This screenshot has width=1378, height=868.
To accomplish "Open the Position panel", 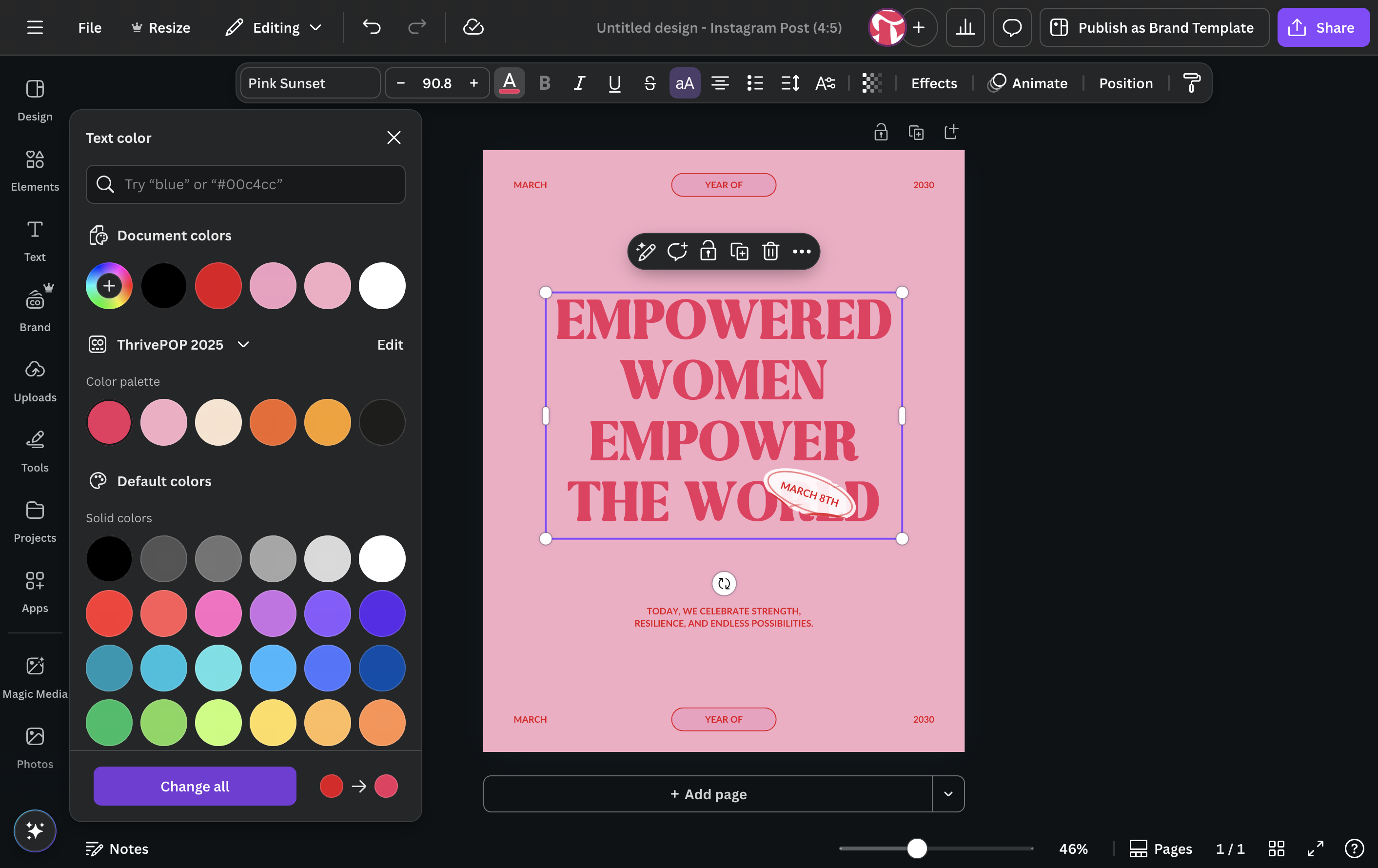I will (1125, 83).
